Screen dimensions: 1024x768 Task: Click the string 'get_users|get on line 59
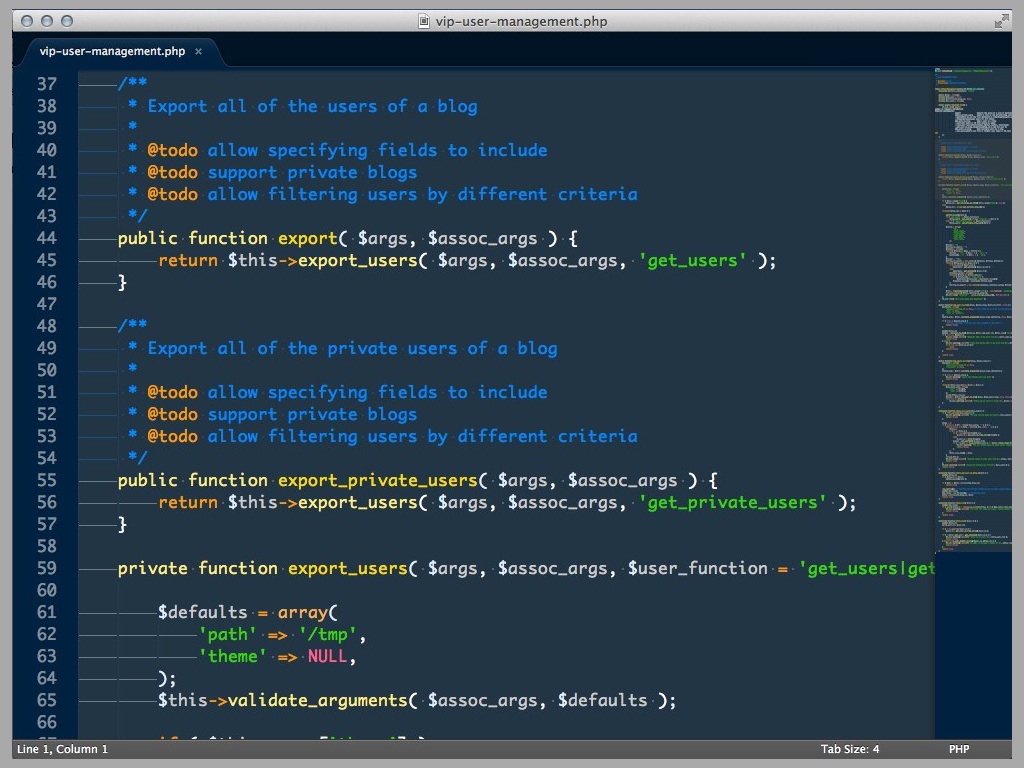(x=867, y=569)
